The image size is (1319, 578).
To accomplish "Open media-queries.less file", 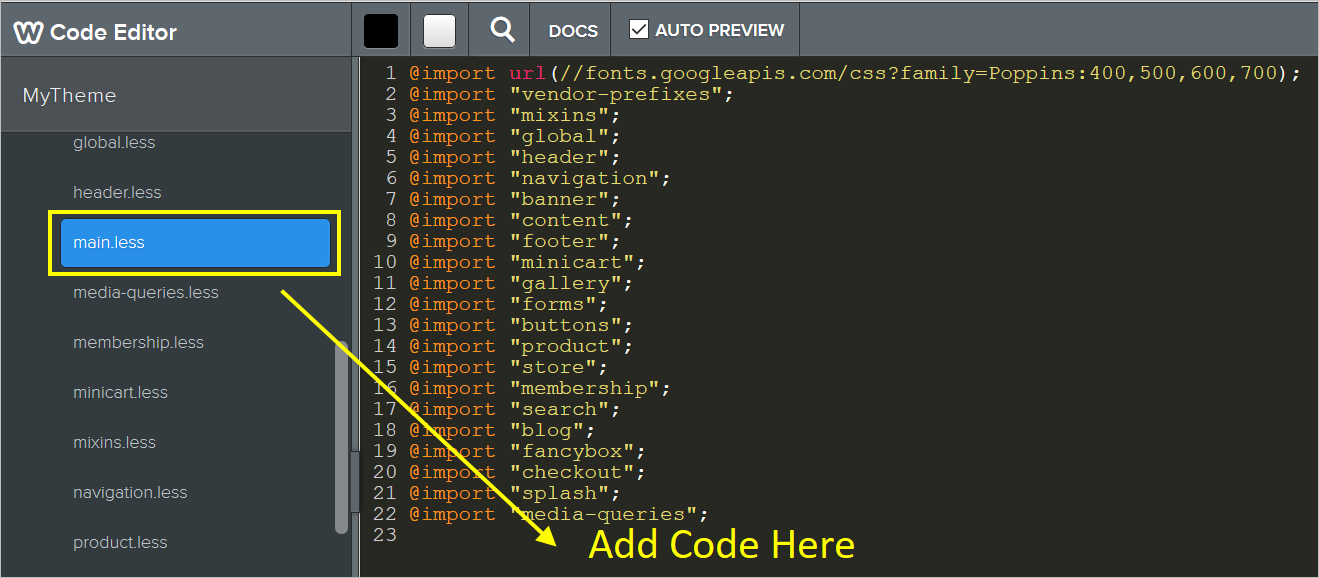I will [146, 293].
